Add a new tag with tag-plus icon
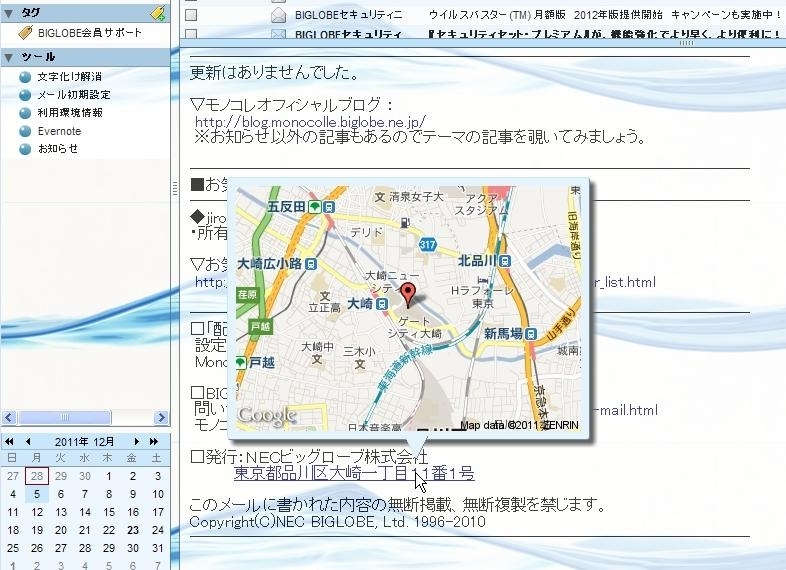Screen dimensions: 786x570 [x=158, y=13]
